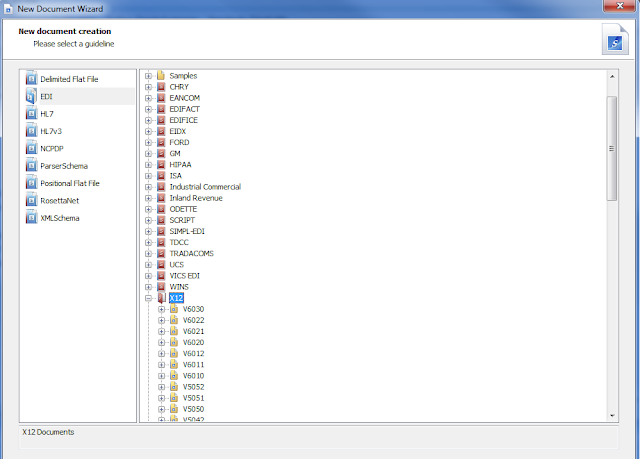The image size is (640, 459).
Task: Click the V6030 folder icon
Action: pos(174,309)
